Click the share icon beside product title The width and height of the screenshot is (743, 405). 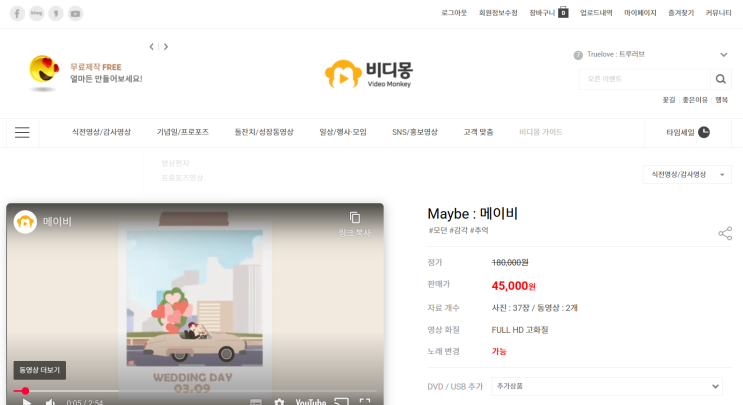point(725,233)
